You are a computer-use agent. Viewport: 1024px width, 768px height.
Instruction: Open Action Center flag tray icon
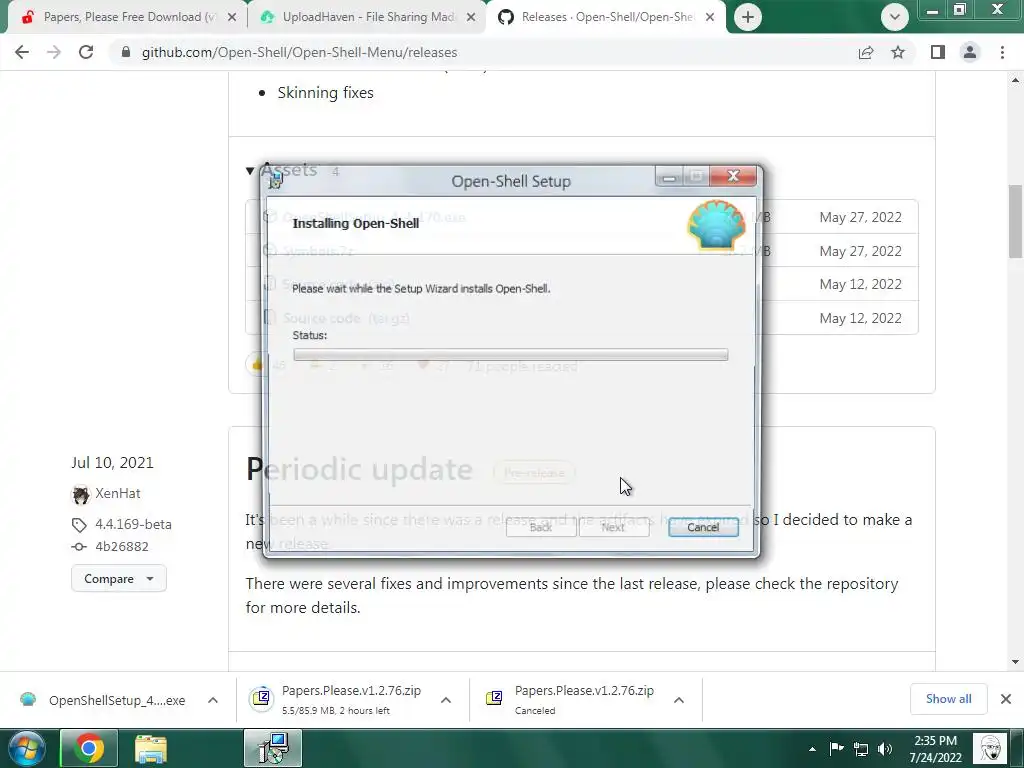[x=836, y=748]
